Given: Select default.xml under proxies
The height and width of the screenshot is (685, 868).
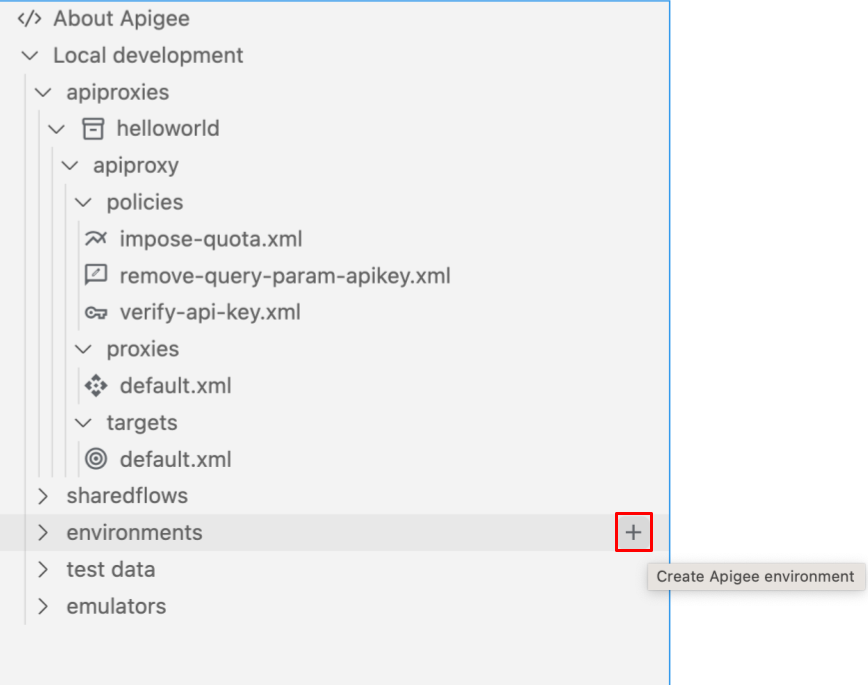Looking at the screenshot, I should coord(176,385).
